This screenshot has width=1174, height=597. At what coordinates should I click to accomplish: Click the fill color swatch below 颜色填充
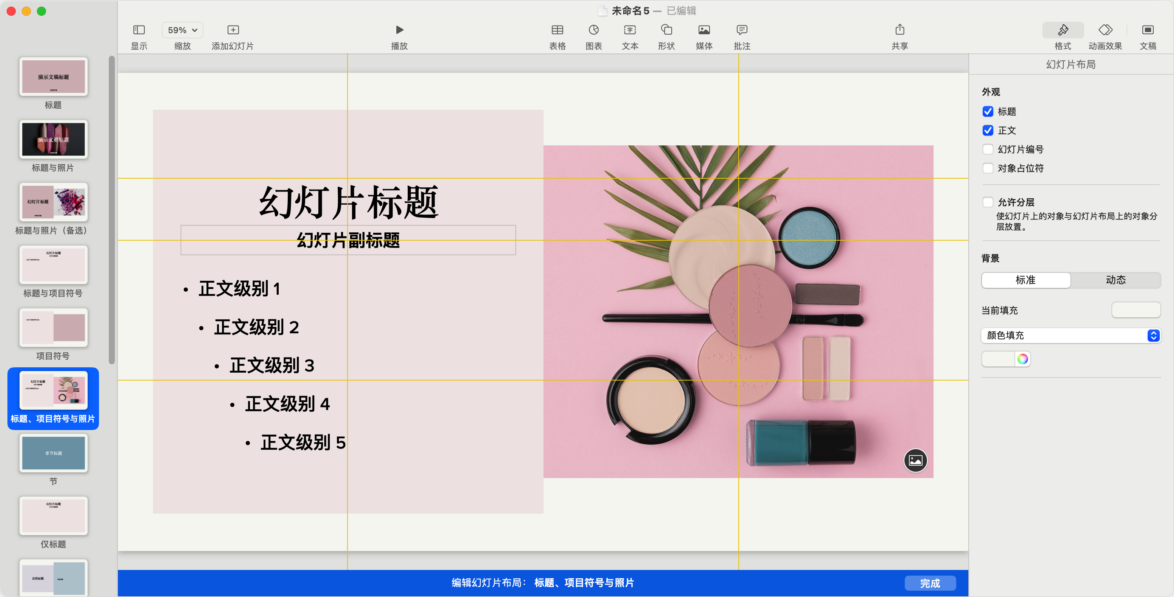pyautogui.click(x=999, y=360)
